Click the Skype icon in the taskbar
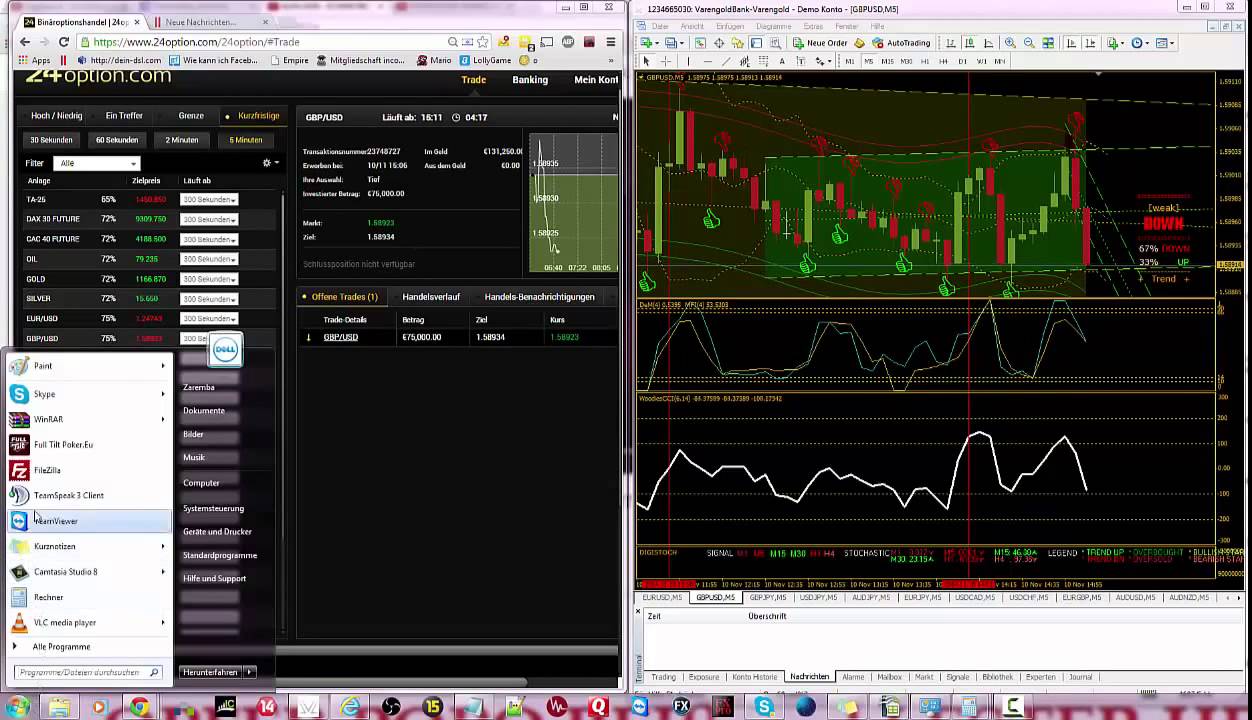 [765, 707]
